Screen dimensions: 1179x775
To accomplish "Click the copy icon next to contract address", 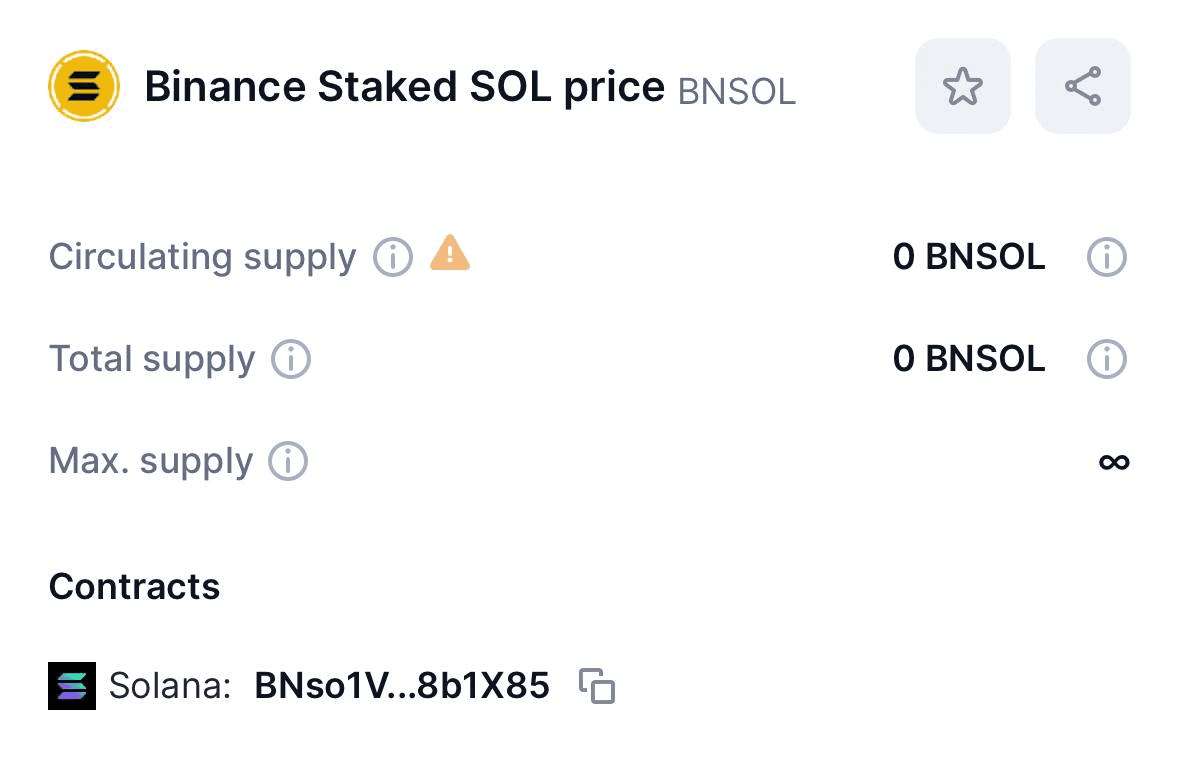I will [598, 686].
